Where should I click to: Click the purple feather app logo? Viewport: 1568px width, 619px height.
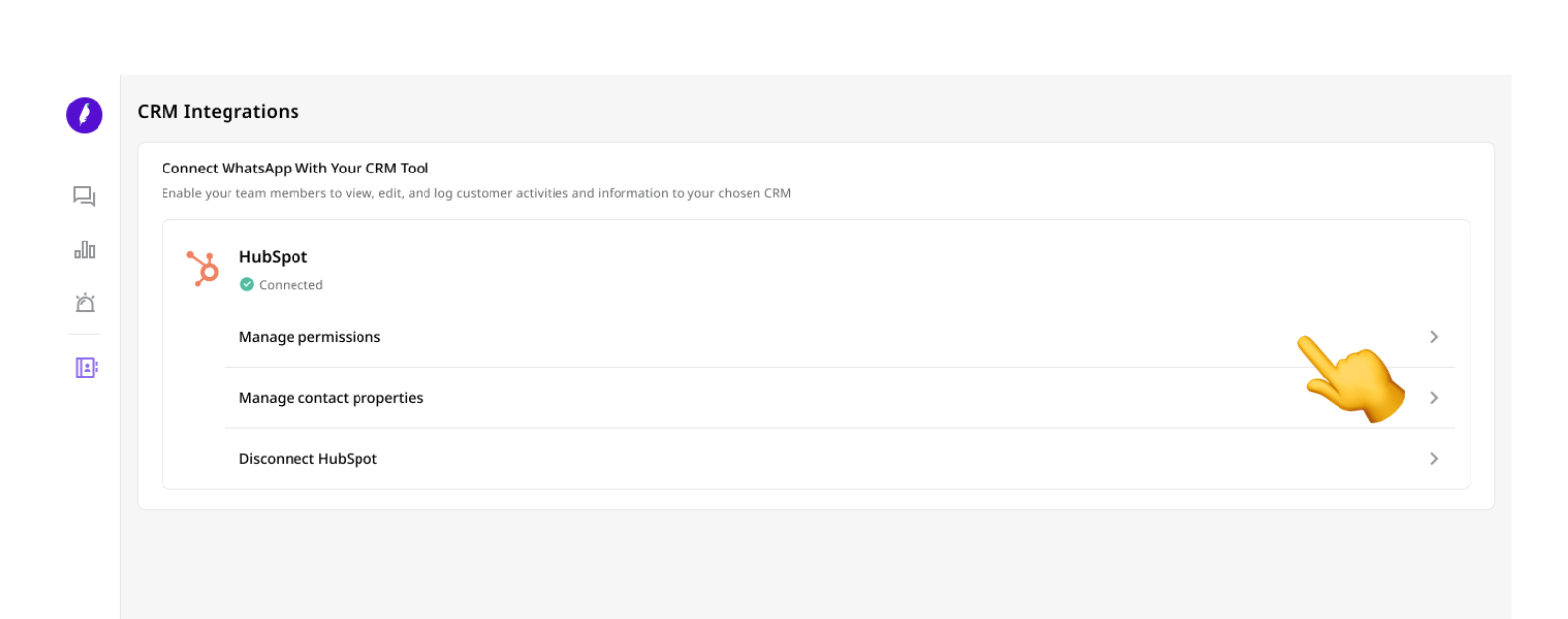[85, 115]
